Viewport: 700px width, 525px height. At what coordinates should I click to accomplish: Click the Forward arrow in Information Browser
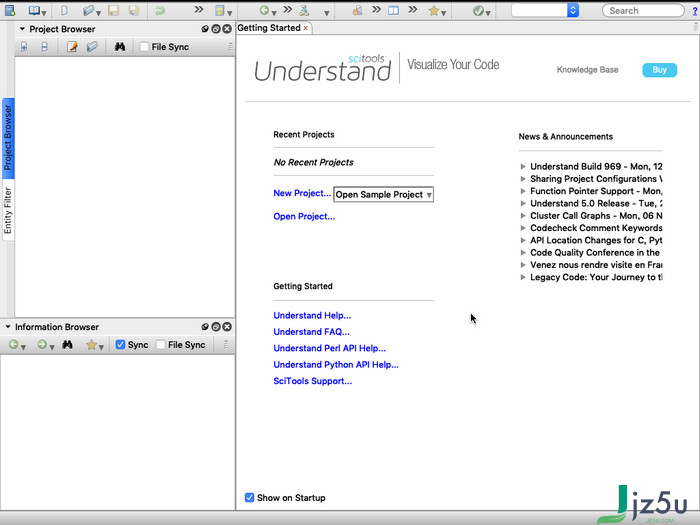point(42,344)
